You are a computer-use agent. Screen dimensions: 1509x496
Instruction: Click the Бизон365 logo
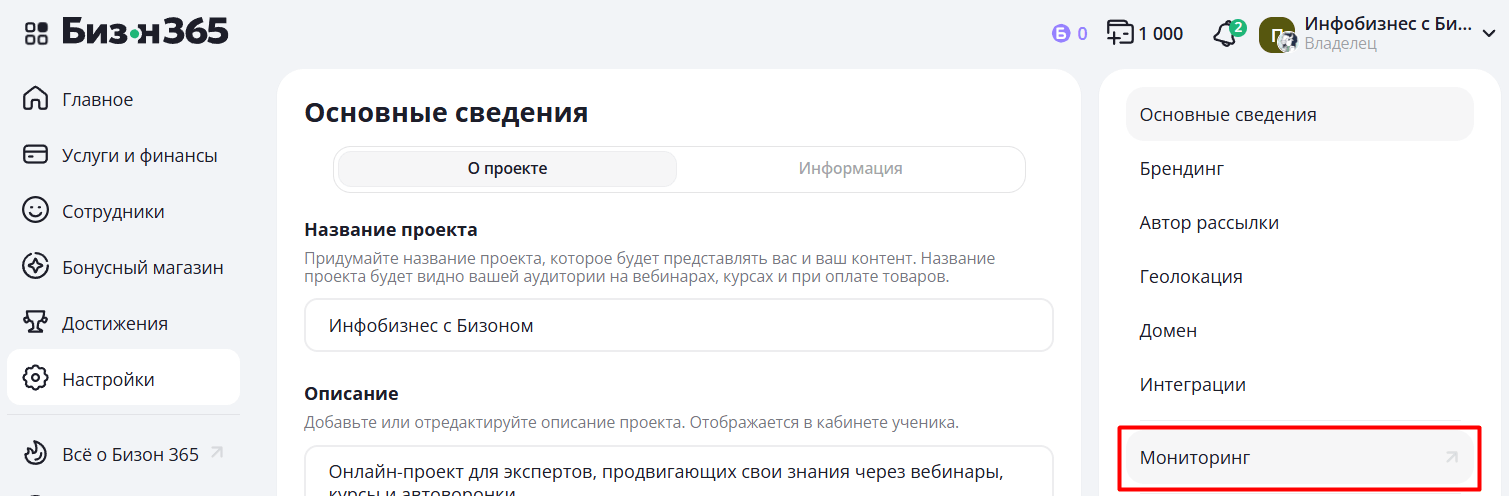[145, 32]
